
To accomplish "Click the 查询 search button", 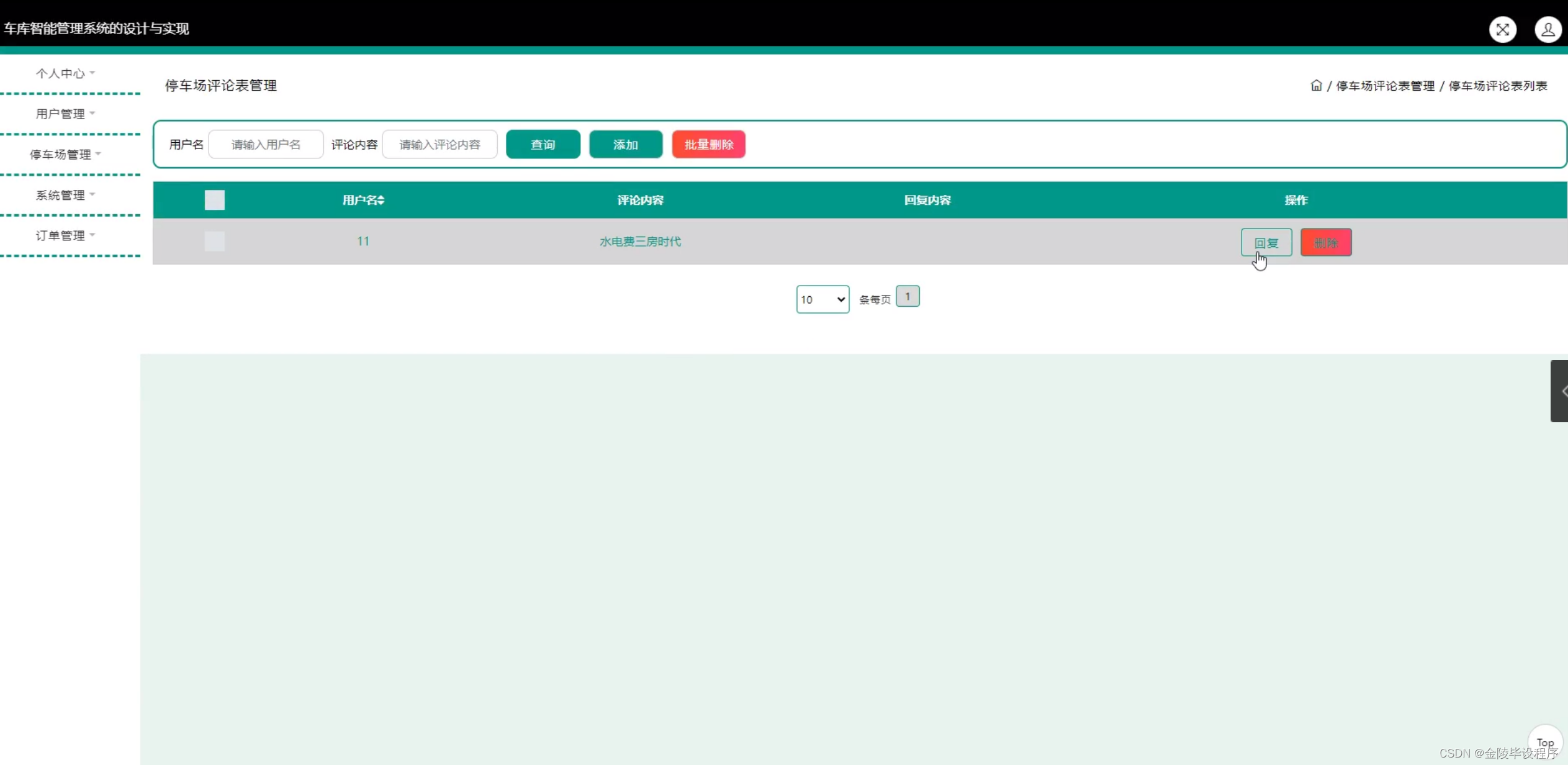I will [x=543, y=145].
